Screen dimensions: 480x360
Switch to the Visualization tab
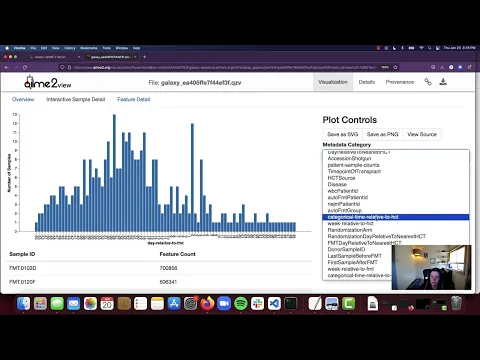pyautogui.click(x=333, y=82)
